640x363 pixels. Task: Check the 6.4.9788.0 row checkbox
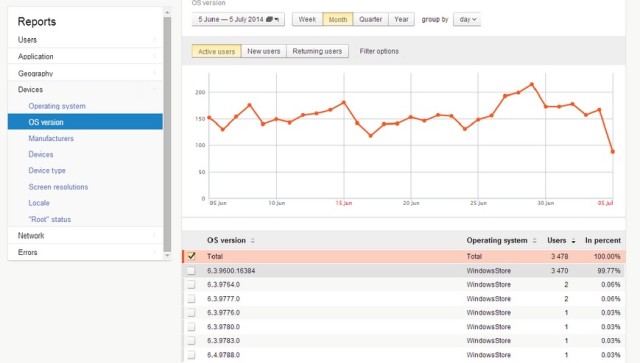click(191, 355)
